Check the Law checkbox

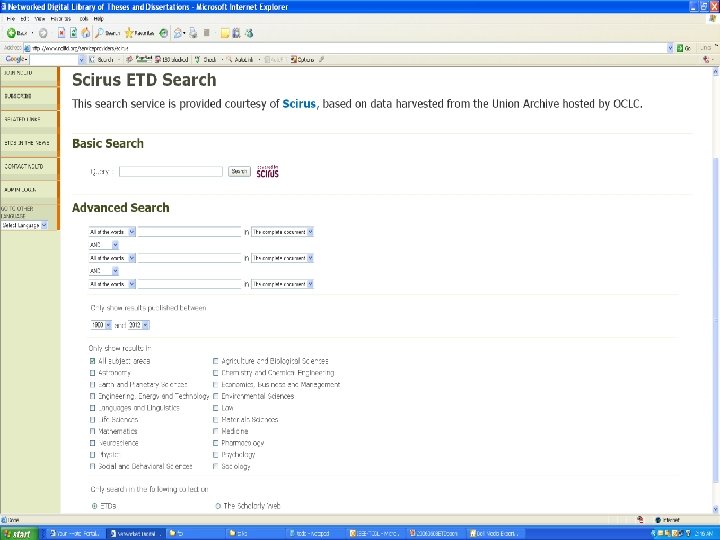215,408
